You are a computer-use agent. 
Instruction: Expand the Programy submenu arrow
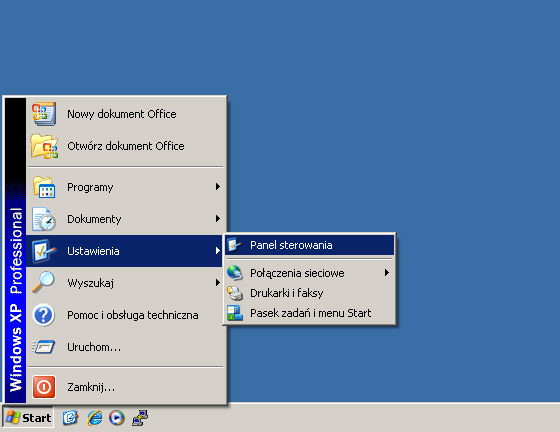[x=218, y=187]
